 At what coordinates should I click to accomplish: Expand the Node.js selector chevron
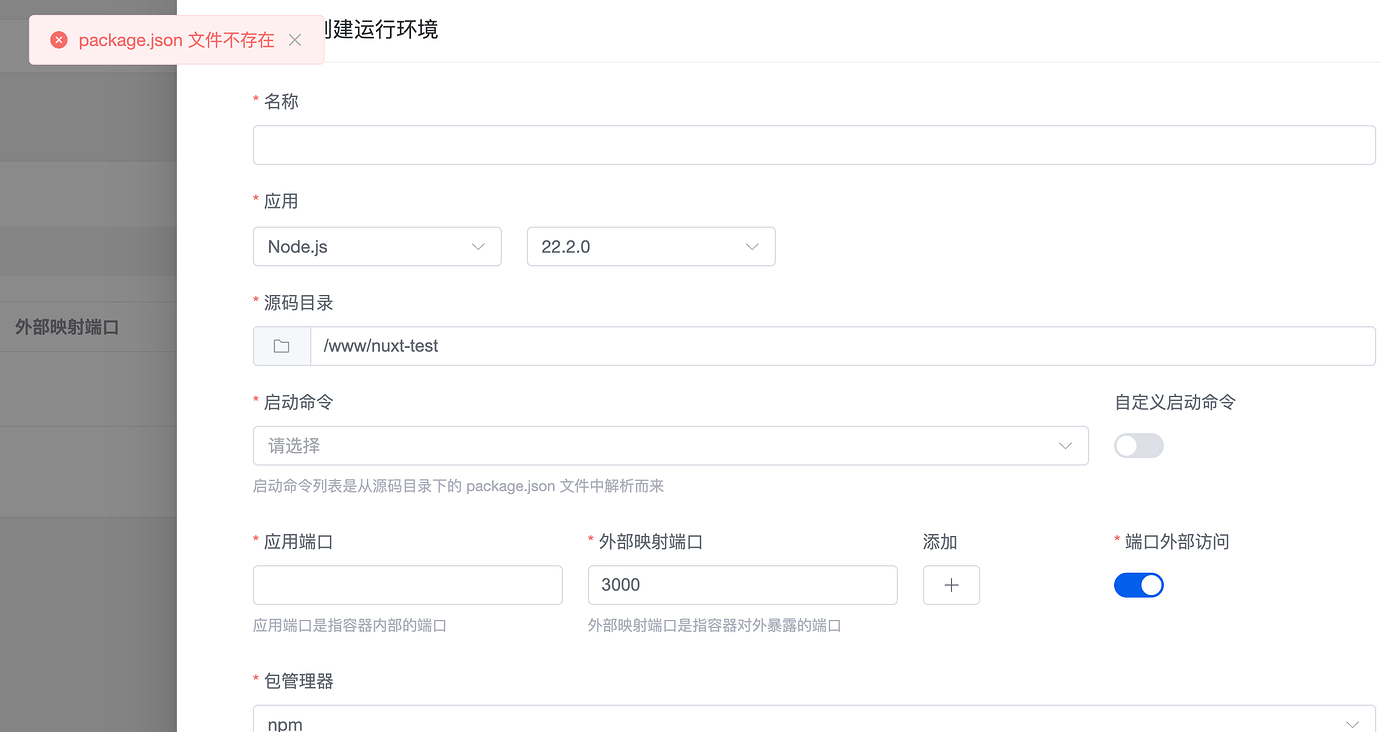(x=478, y=246)
